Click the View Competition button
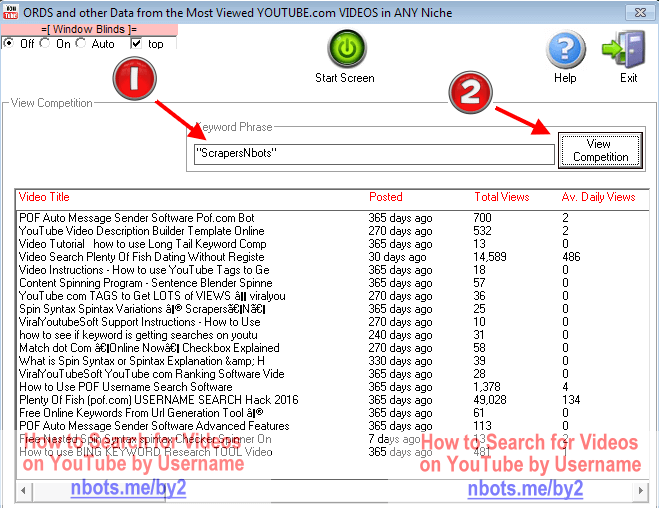The width and height of the screenshot is (659, 508). click(x=600, y=150)
